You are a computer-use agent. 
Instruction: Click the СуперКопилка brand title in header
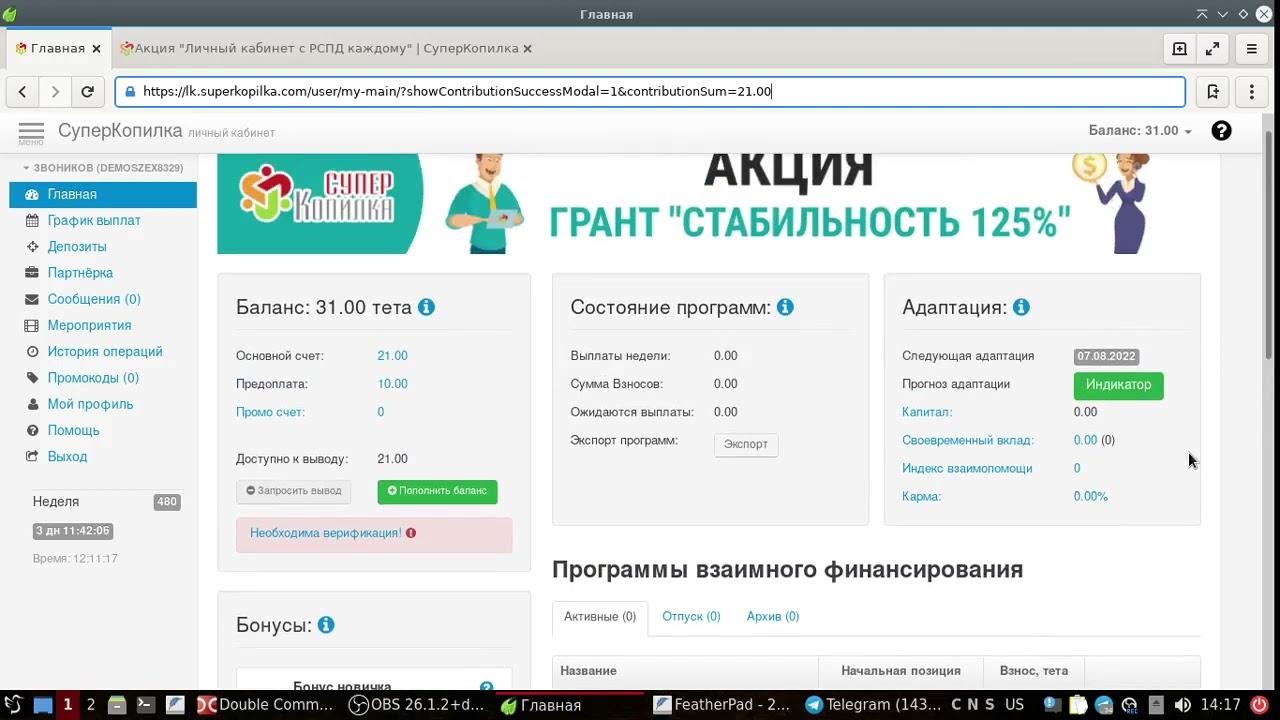(120, 131)
